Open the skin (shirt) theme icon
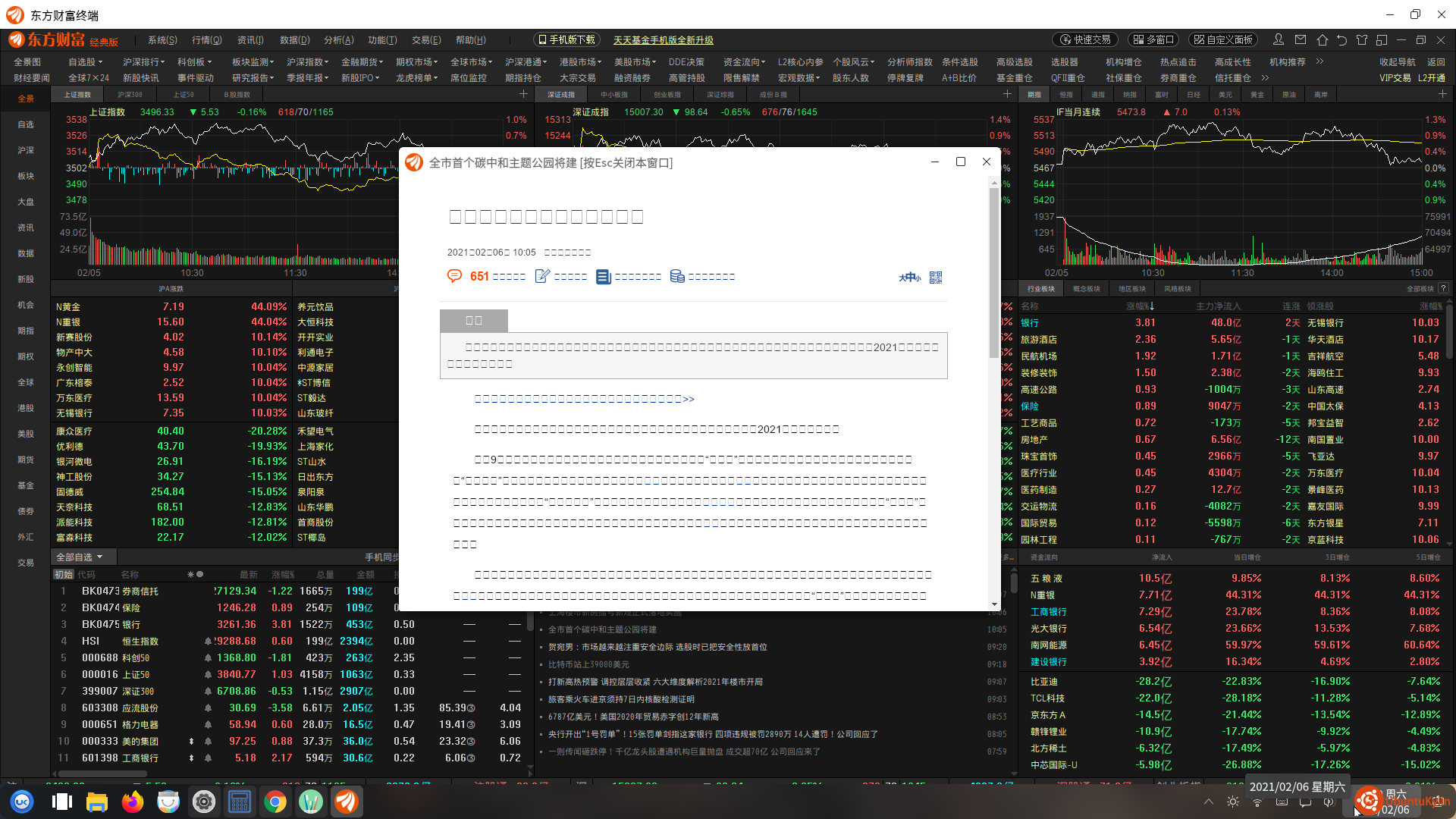Screen dimensions: 1456x819 coord(1362,39)
